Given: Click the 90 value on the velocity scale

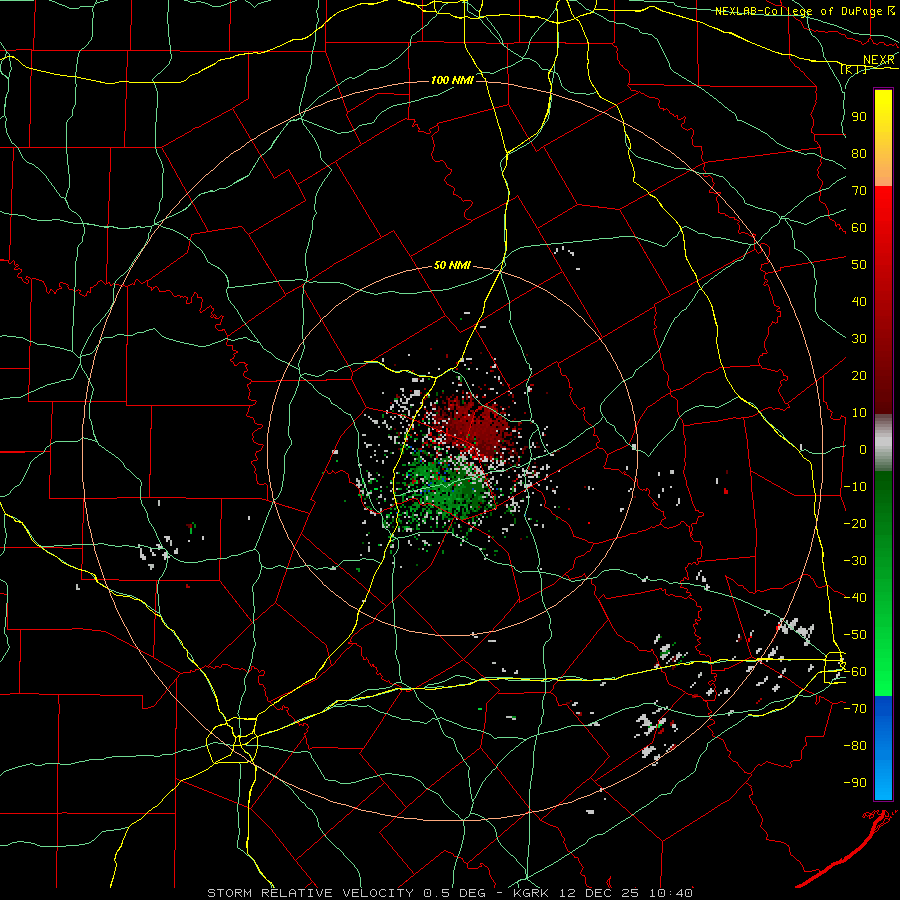Looking at the screenshot, I should tap(859, 117).
